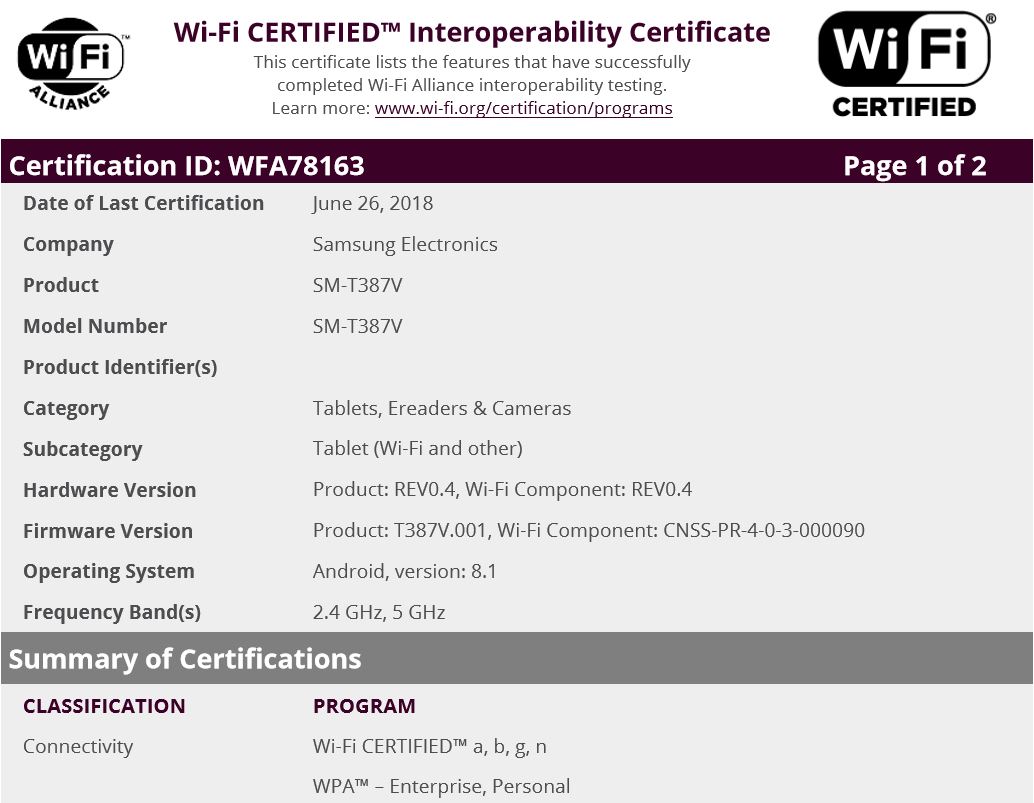Select the Wi-Fi CERTIFIED a, b, g, n program
The image size is (1034, 803).
click(430, 746)
